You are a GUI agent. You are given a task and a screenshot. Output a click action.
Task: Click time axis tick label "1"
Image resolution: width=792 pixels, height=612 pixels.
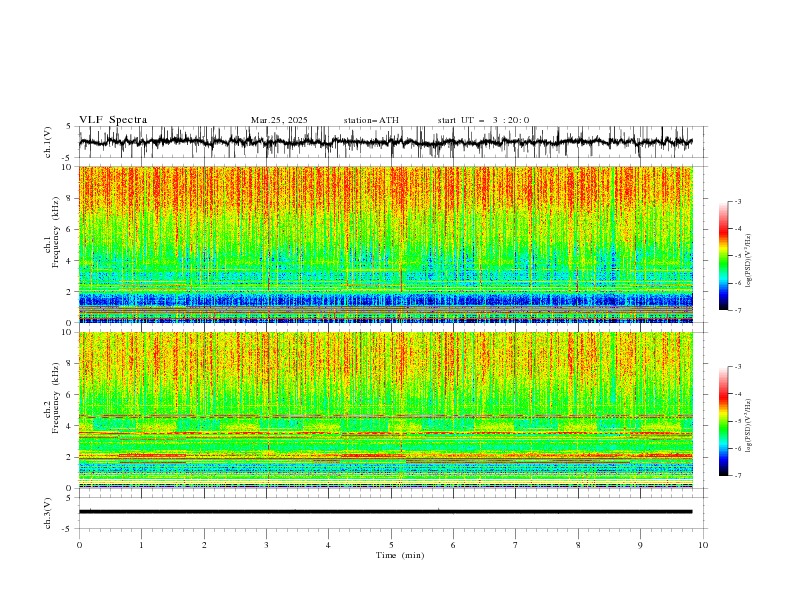point(141,545)
